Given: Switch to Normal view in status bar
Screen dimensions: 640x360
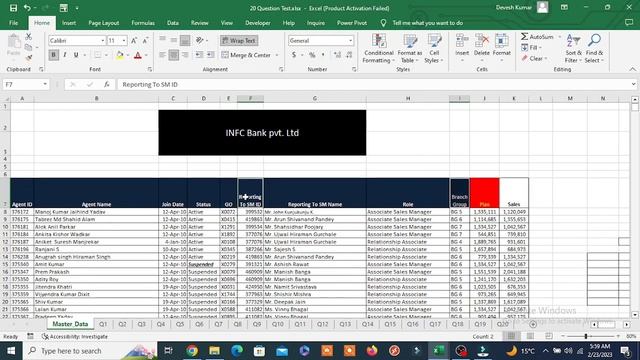Looking at the screenshot, I should (511, 336).
